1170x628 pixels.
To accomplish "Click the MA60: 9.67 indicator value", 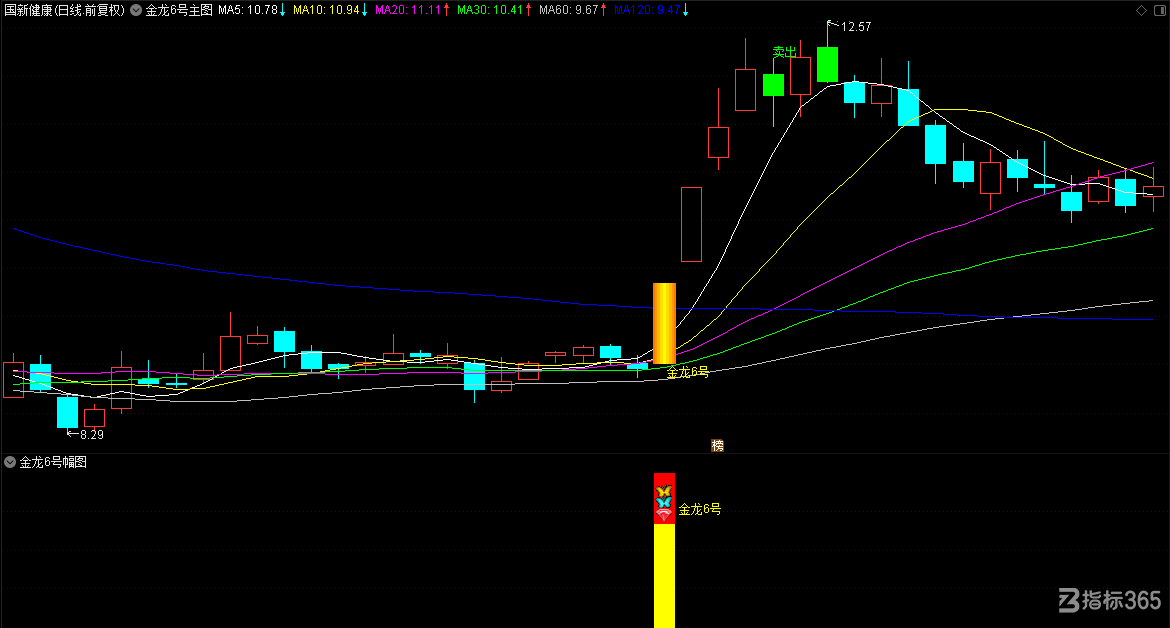I will (569, 10).
